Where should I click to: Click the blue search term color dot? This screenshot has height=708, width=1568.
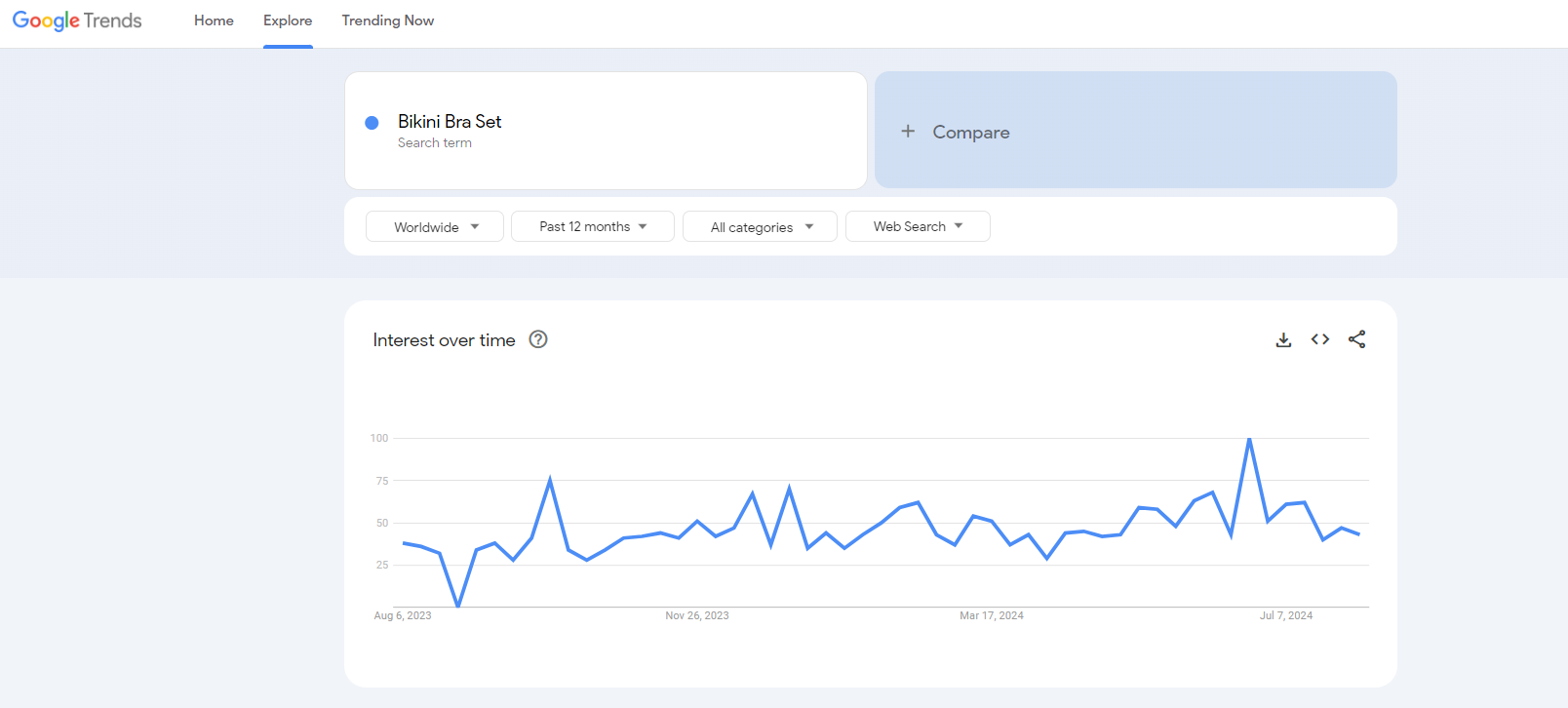tap(372, 123)
